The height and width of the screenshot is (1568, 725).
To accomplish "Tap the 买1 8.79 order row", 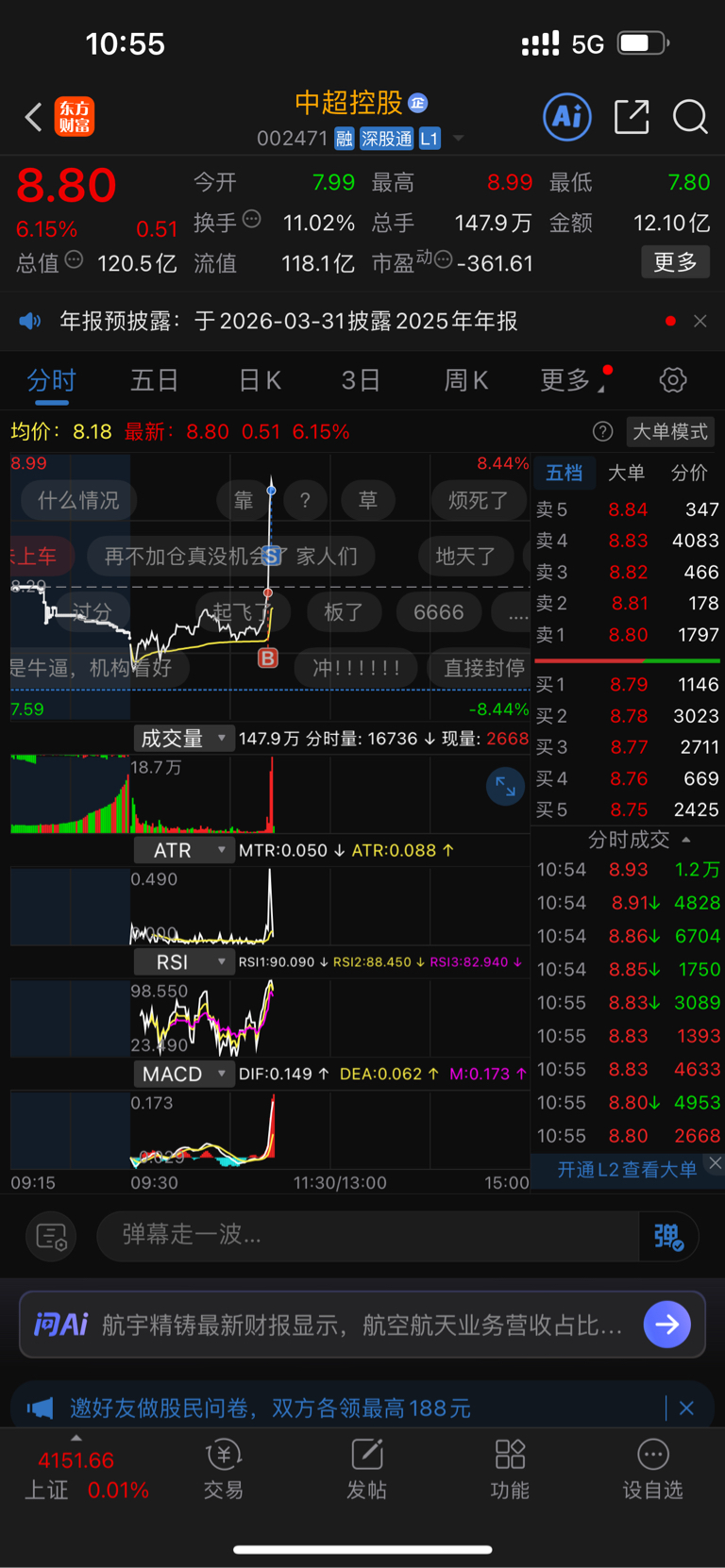I will click(x=628, y=684).
